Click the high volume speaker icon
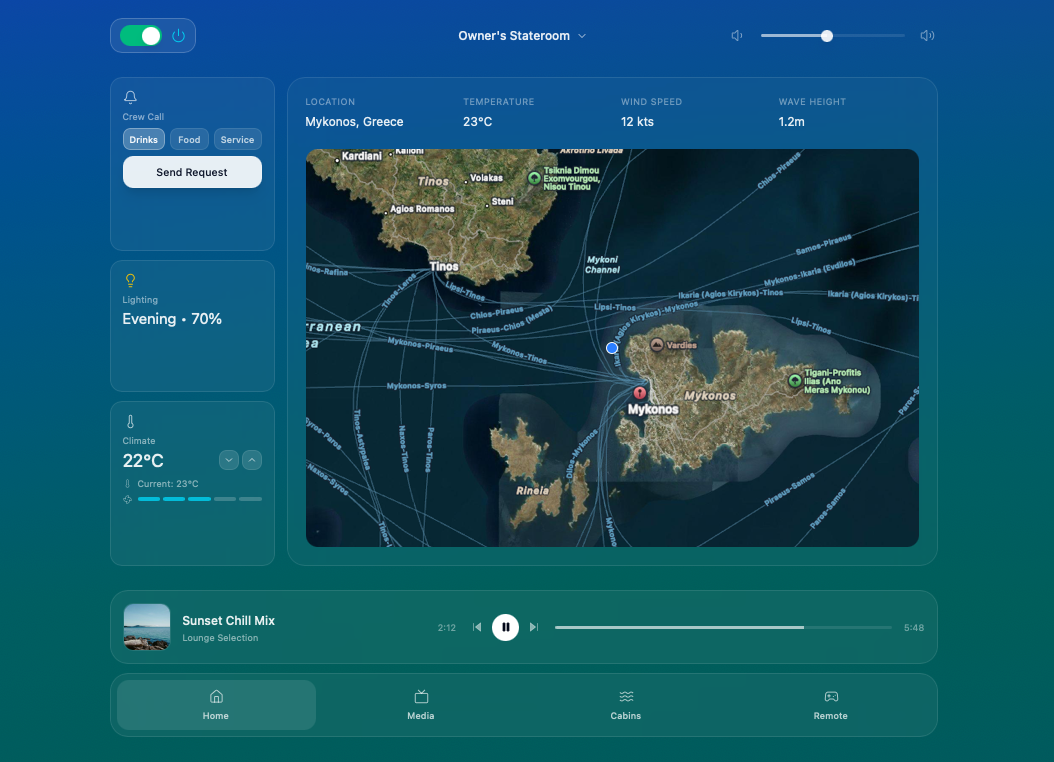 coord(927,36)
